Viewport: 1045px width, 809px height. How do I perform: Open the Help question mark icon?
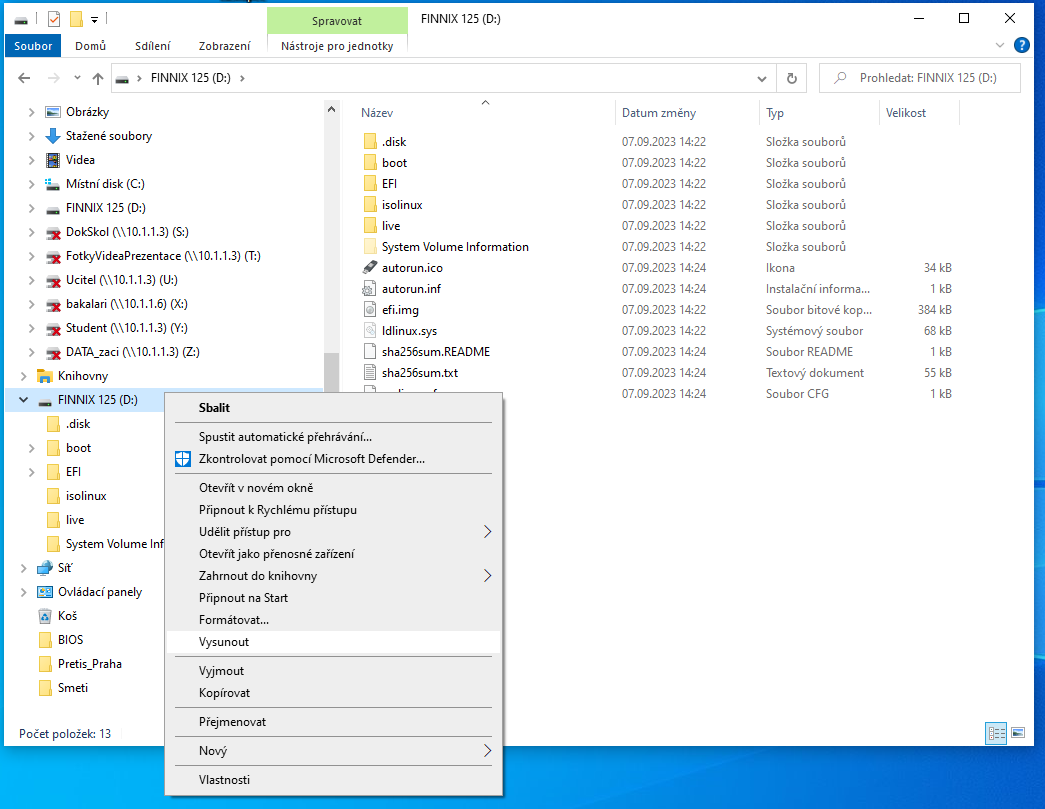(x=1022, y=45)
